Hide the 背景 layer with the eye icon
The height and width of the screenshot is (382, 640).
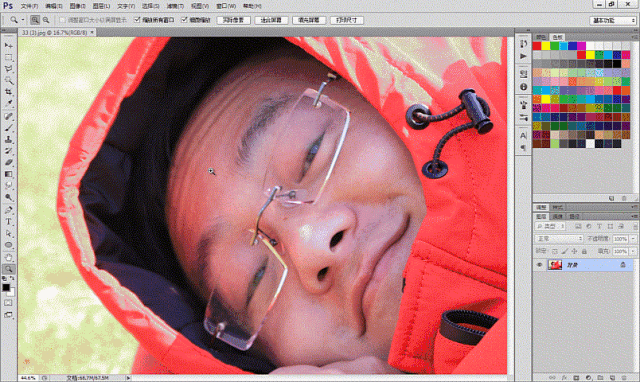tap(540, 265)
